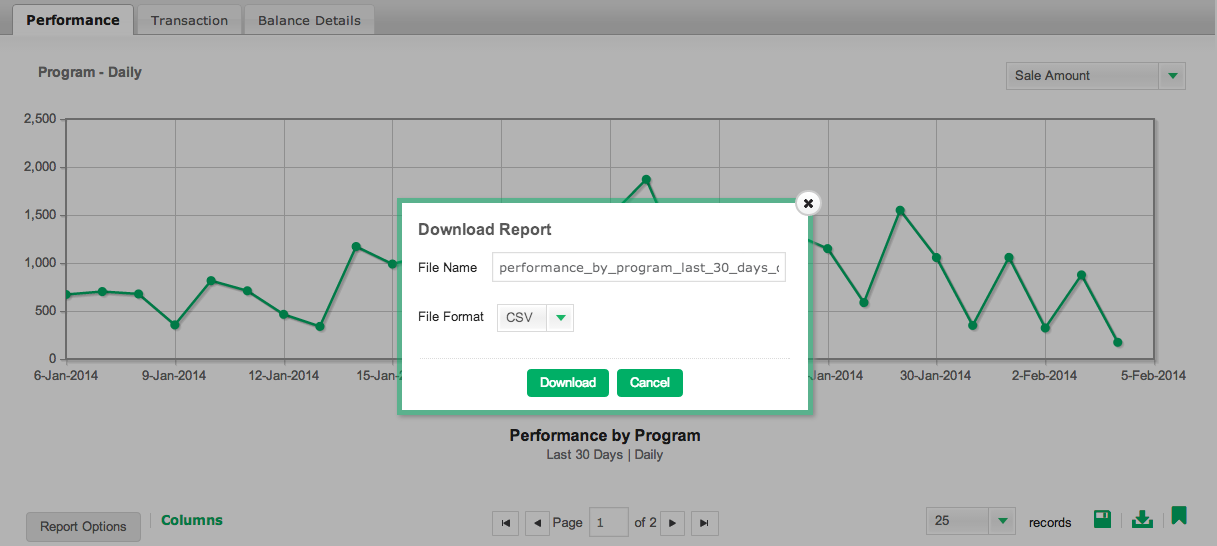Go to next page arrow
The height and width of the screenshot is (546, 1217).
coord(673,523)
